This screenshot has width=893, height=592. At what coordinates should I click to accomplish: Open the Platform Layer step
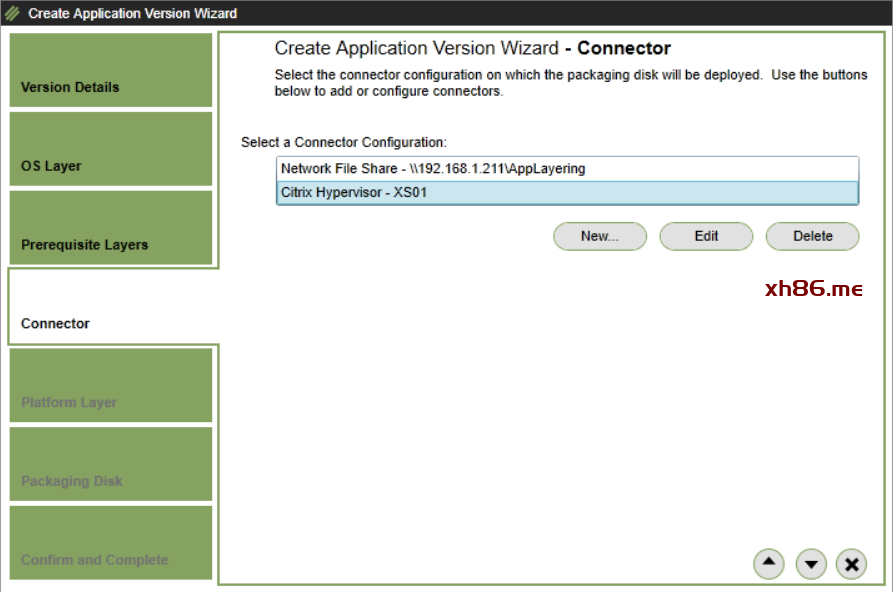click(x=110, y=386)
